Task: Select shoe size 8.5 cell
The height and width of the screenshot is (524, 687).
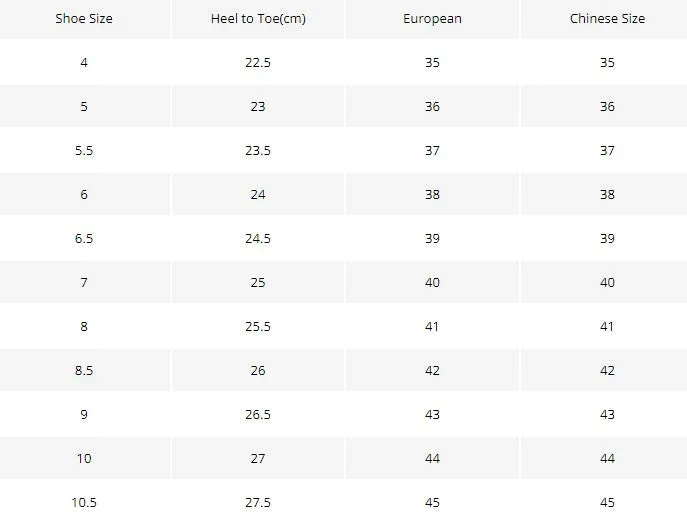Action: (x=84, y=371)
